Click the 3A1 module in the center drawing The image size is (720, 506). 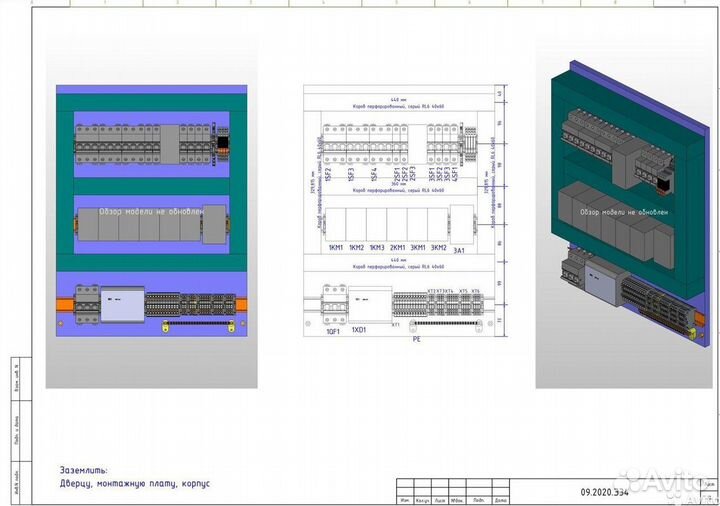point(460,222)
